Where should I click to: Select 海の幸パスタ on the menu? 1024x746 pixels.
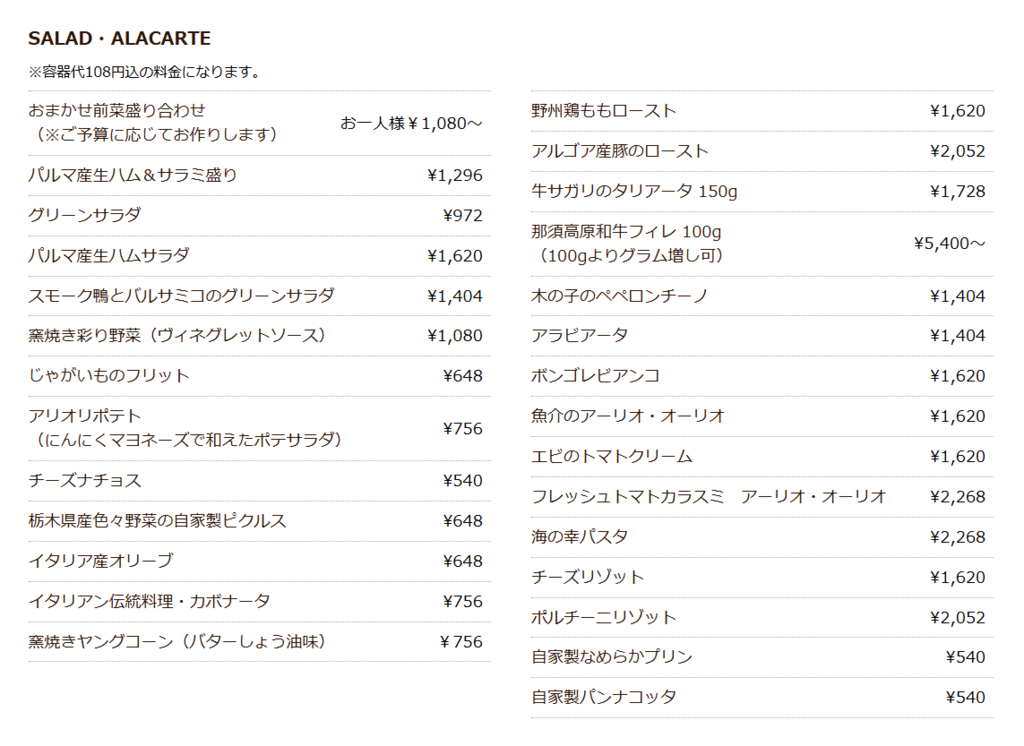579,536
